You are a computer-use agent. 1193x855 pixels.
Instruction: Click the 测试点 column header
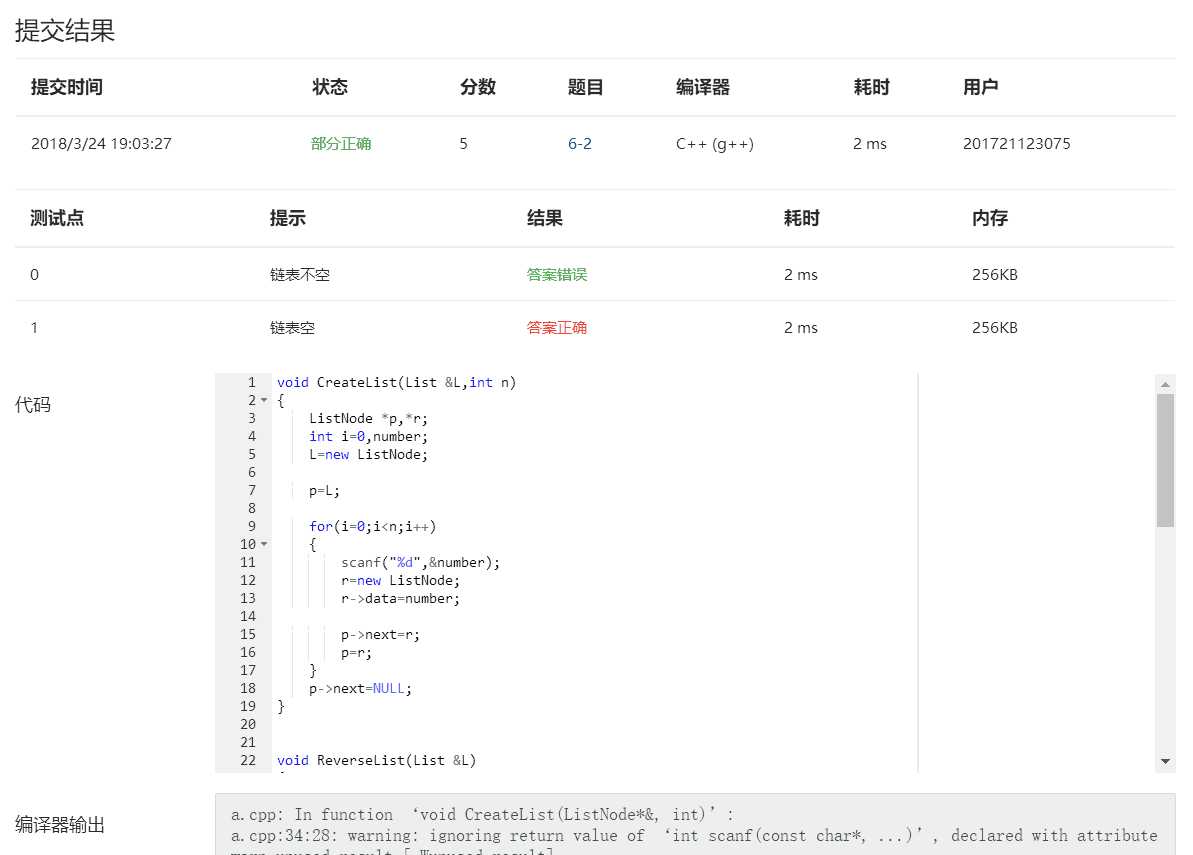(x=57, y=219)
